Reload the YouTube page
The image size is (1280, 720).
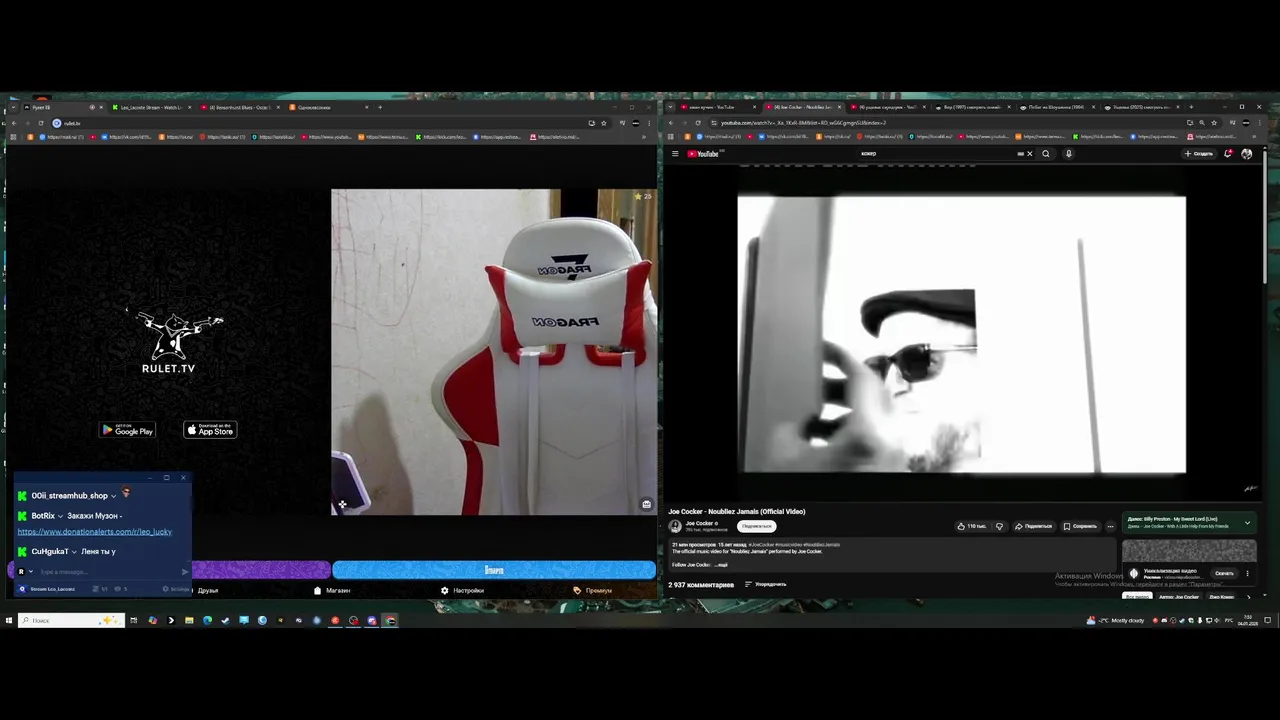pos(698,123)
